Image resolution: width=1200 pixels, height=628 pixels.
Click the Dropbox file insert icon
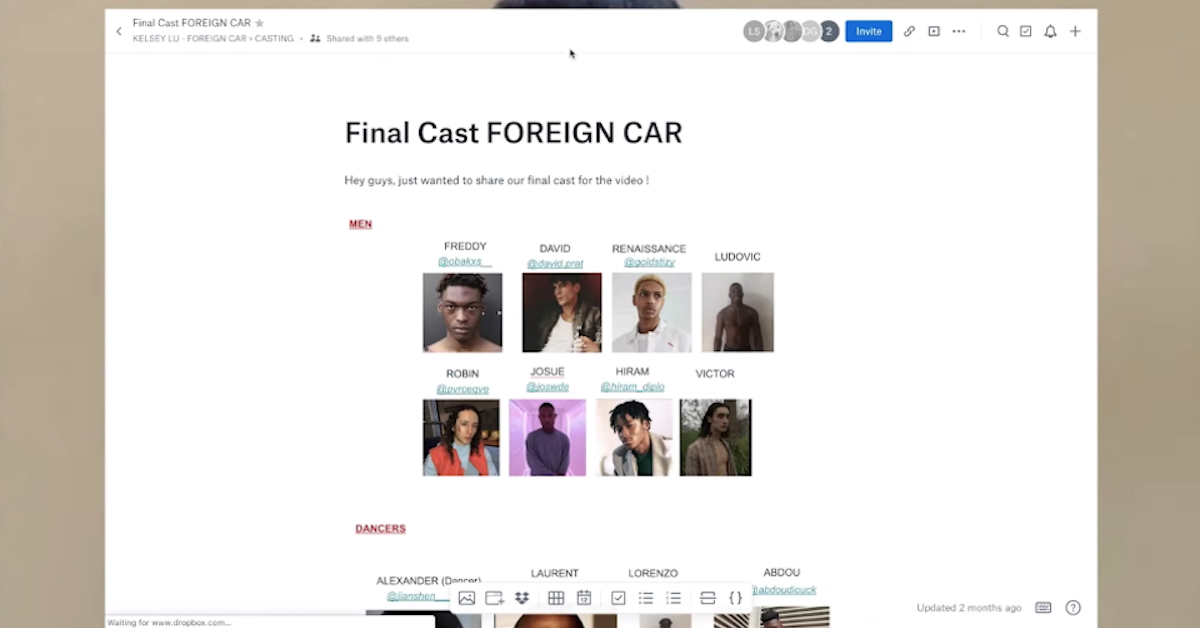pyautogui.click(x=522, y=598)
